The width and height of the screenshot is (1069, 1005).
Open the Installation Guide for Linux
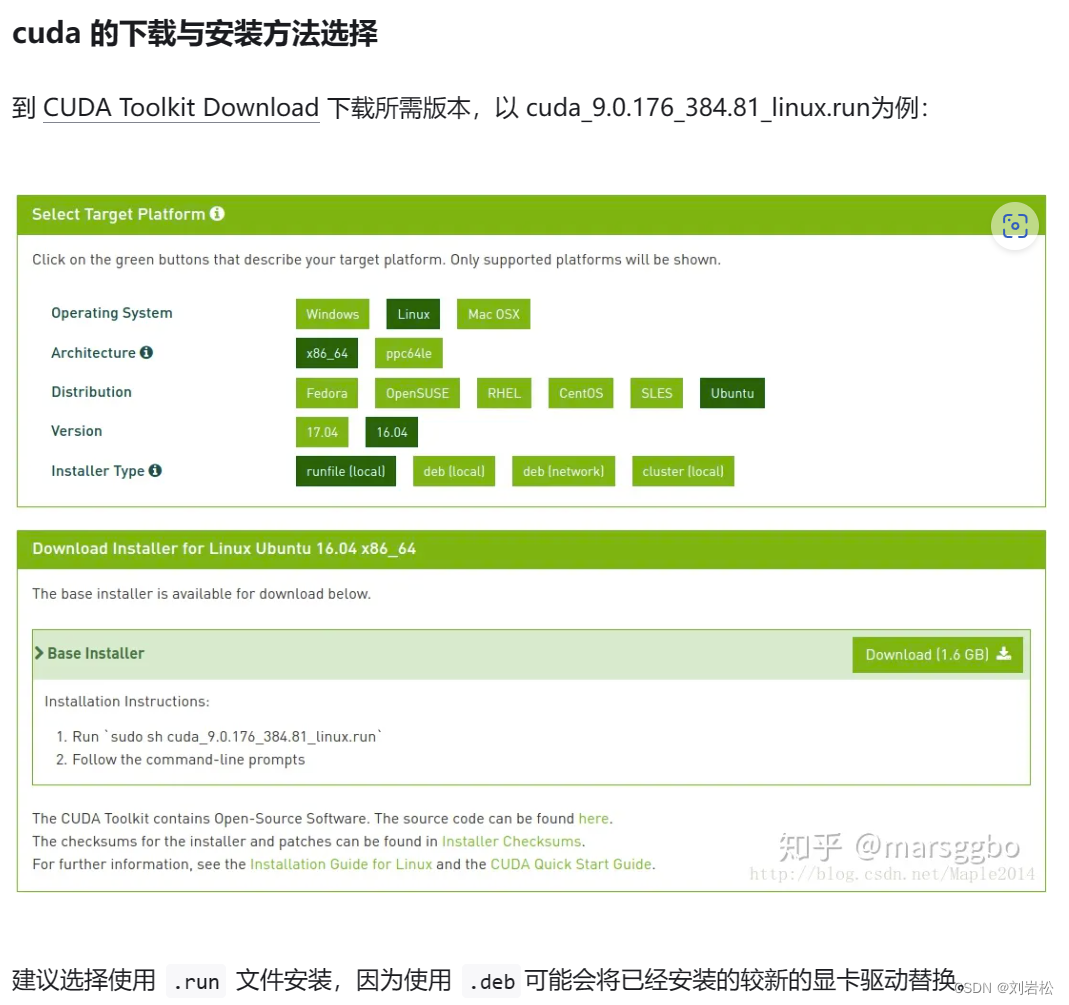click(x=340, y=864)
